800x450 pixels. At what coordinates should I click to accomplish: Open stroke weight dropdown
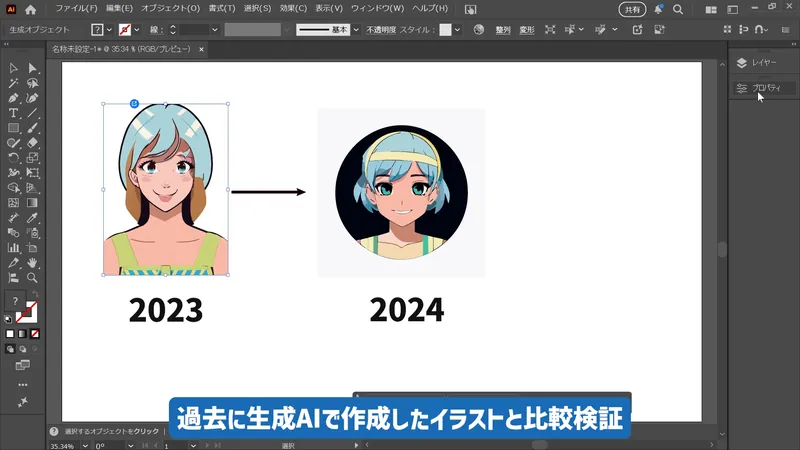[x=215, y=30]
